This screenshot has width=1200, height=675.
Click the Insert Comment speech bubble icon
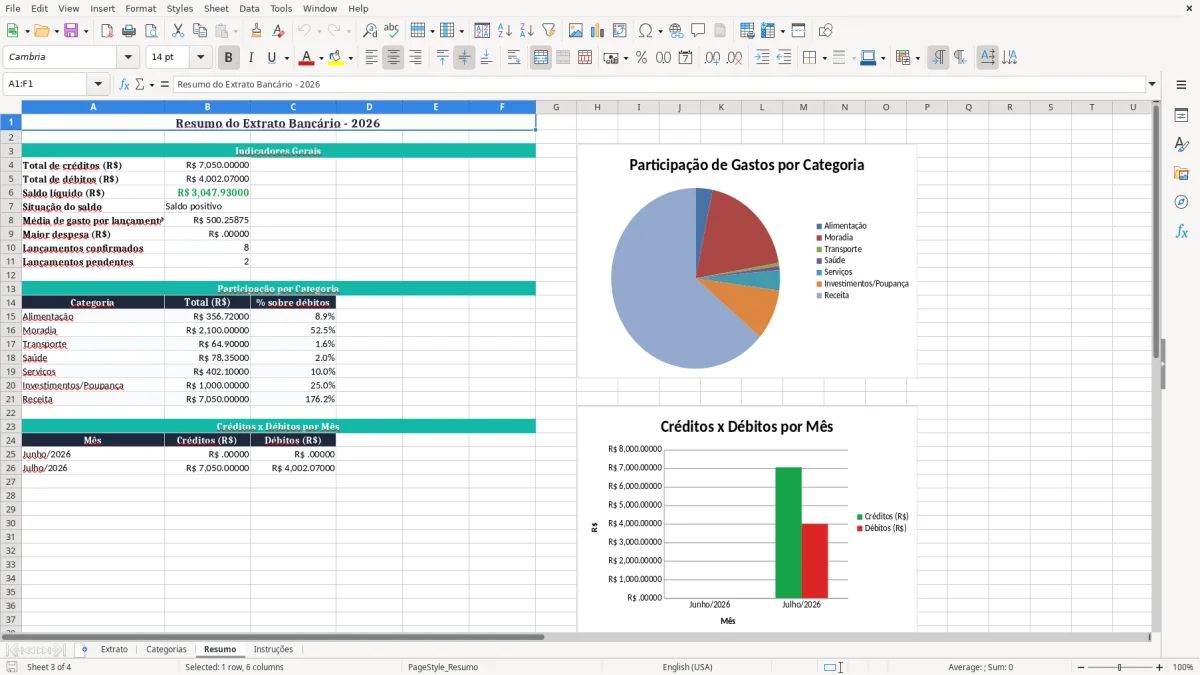click(x=698, y=31)
